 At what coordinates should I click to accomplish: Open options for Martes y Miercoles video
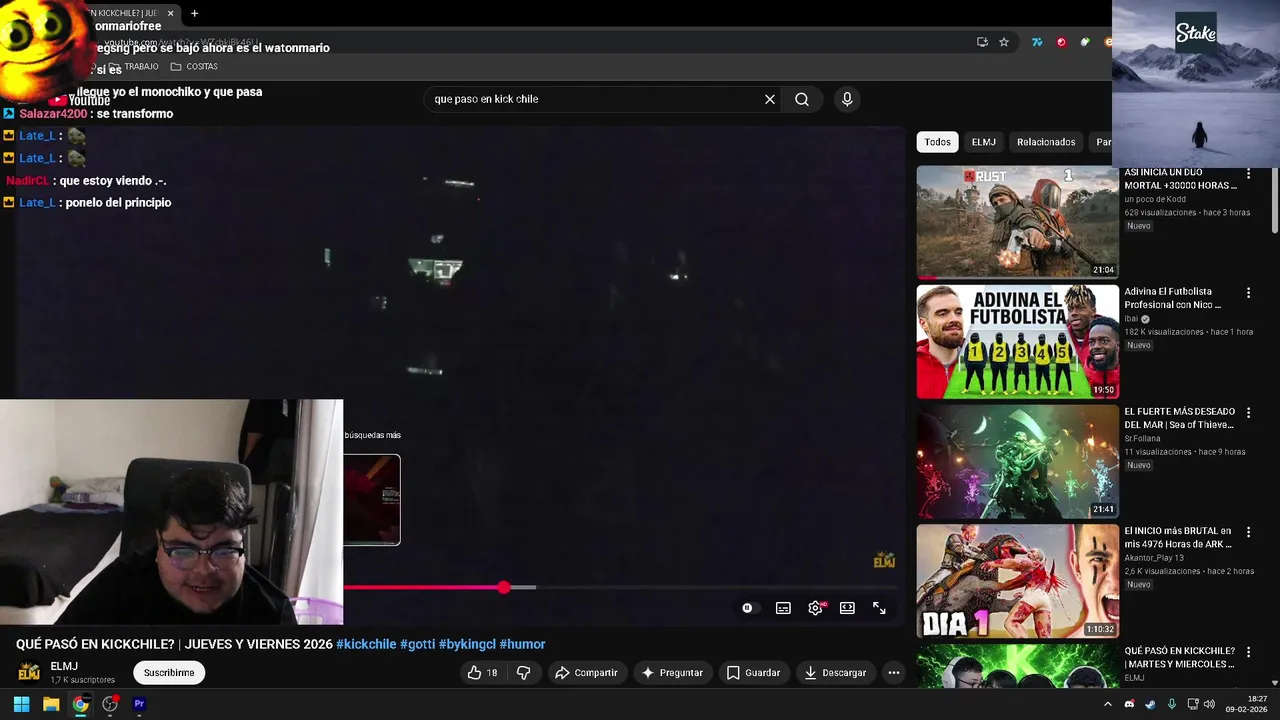click(1248, 652)
